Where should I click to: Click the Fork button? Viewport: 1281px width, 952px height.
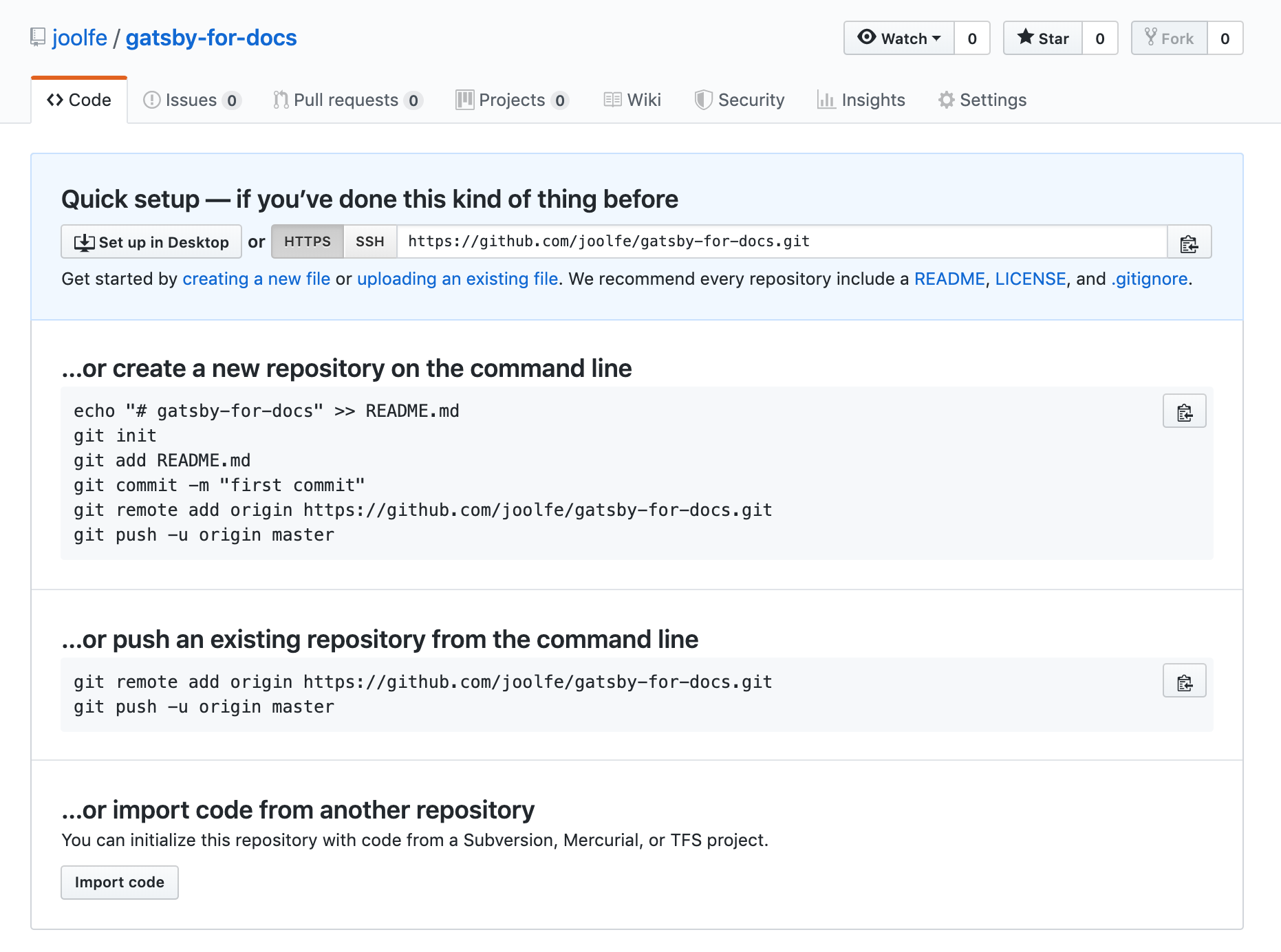click(x=1170, y=39)
